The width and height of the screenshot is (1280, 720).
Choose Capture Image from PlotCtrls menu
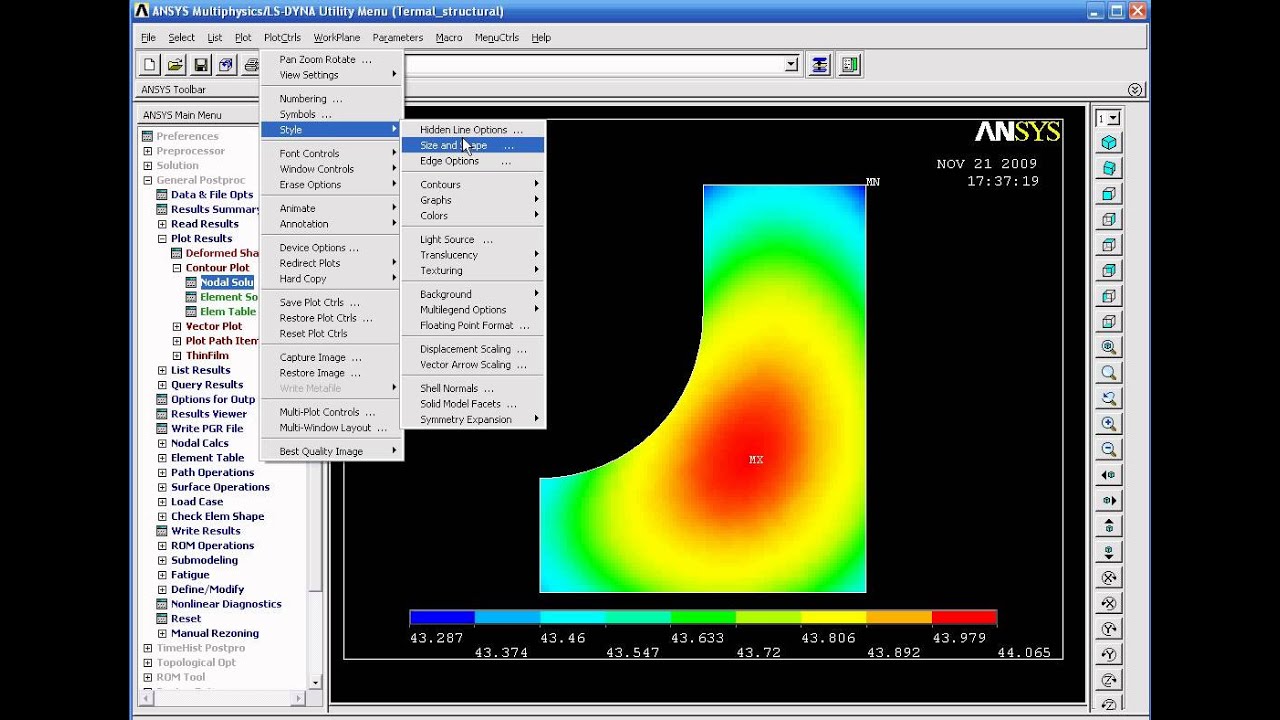pos(331,357)
